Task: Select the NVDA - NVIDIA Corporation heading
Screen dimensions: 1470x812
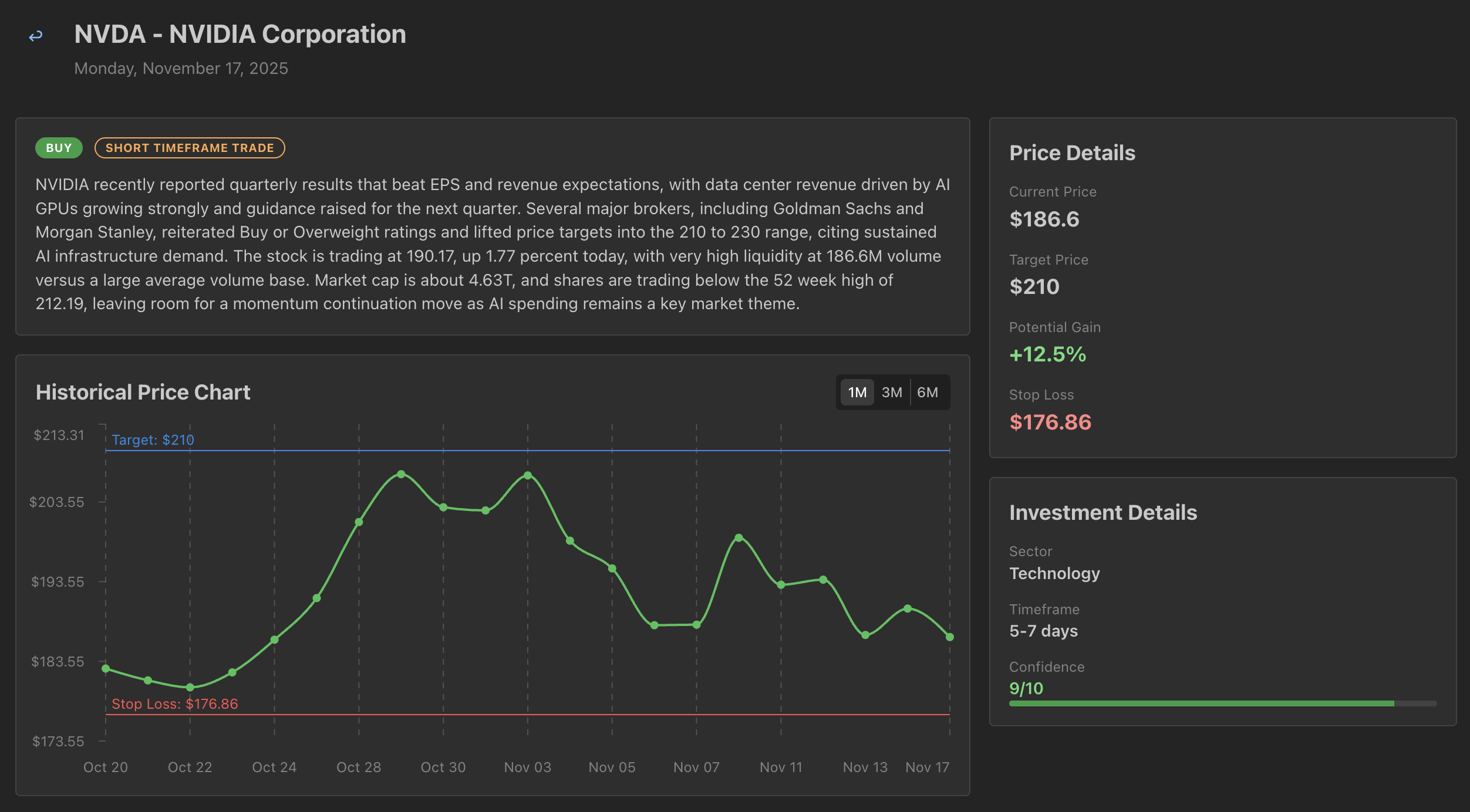Action: pyautogui.click(x=240, y=34)
